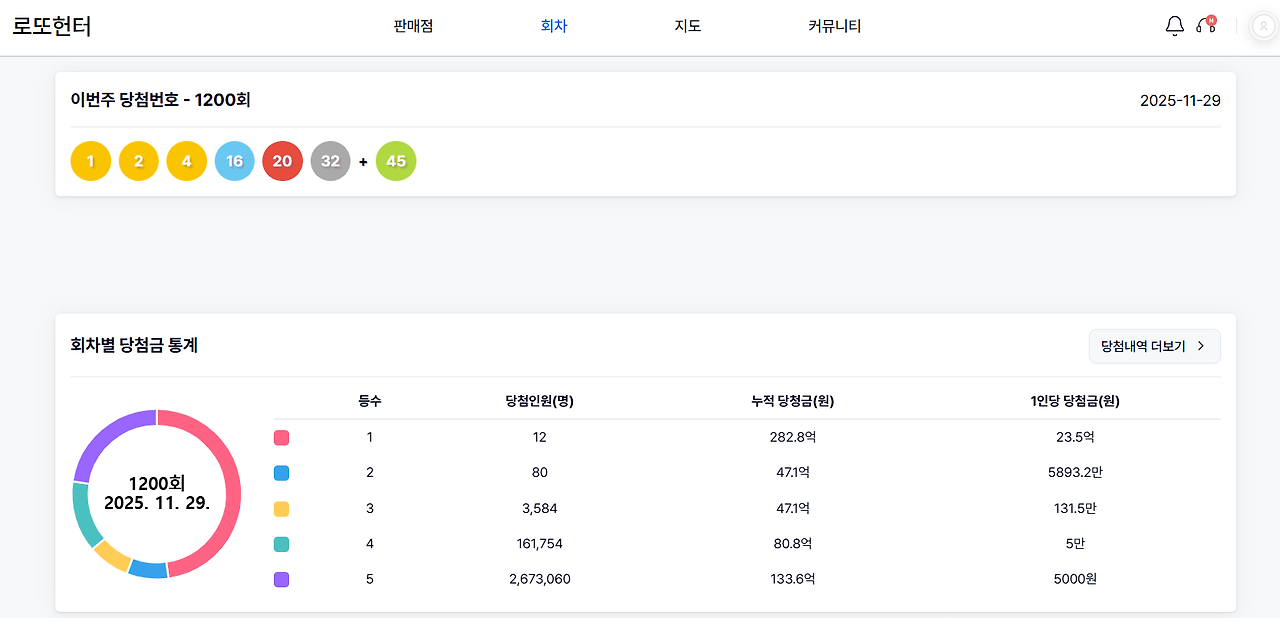Click the 2,673,060 winners cell
1280x618 pixels.
point(540,579)
